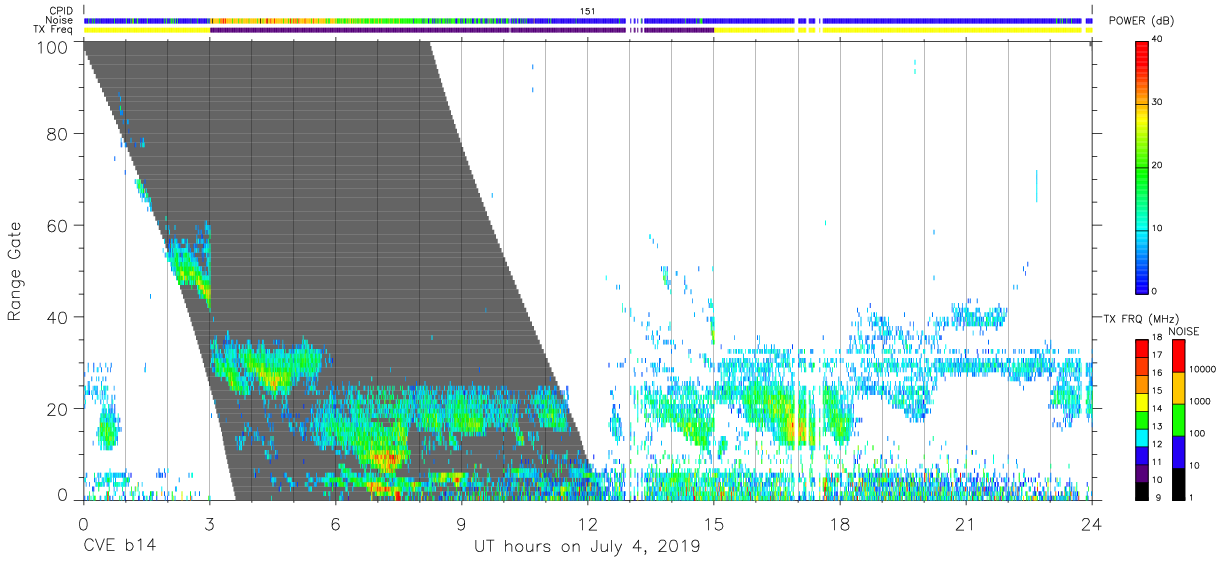Click the '9' UT hour tick label
Image resolution: width=1228 pixels, height=567 pixels.
click(461, 524)
